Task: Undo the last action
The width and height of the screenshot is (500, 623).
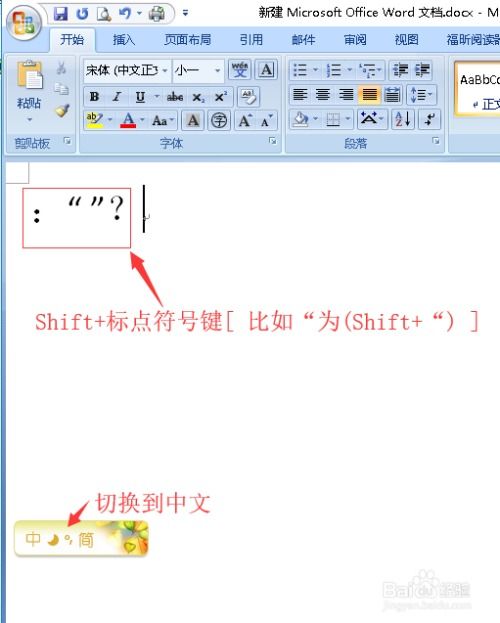Action: [x=125, y=14]
